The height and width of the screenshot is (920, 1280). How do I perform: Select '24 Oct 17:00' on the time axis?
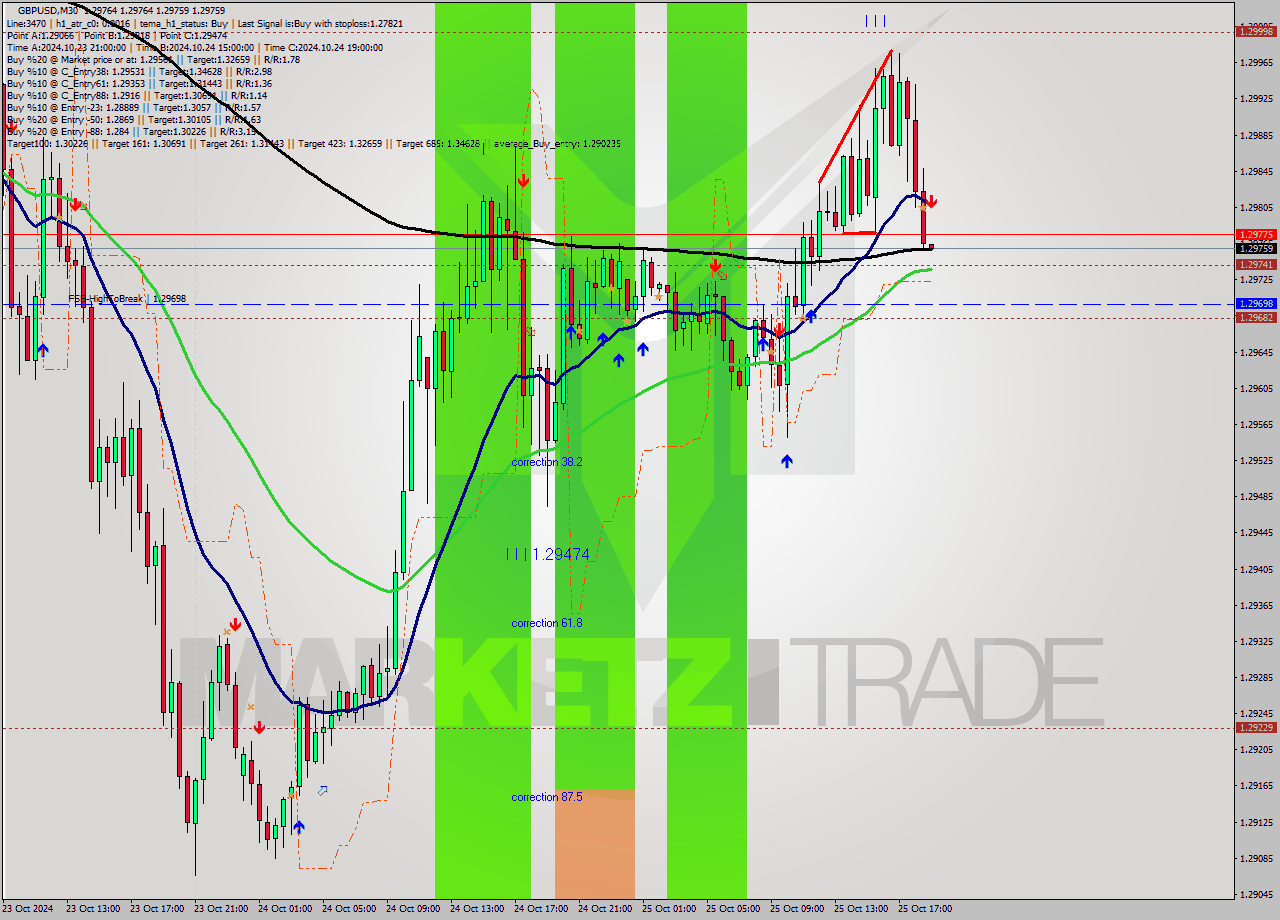click(x=540, y=909)
